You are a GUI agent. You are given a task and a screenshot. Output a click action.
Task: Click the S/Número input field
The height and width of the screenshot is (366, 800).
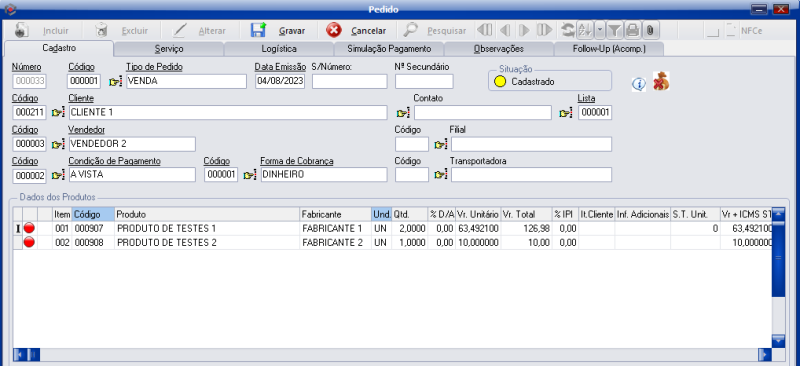point(349,82)
